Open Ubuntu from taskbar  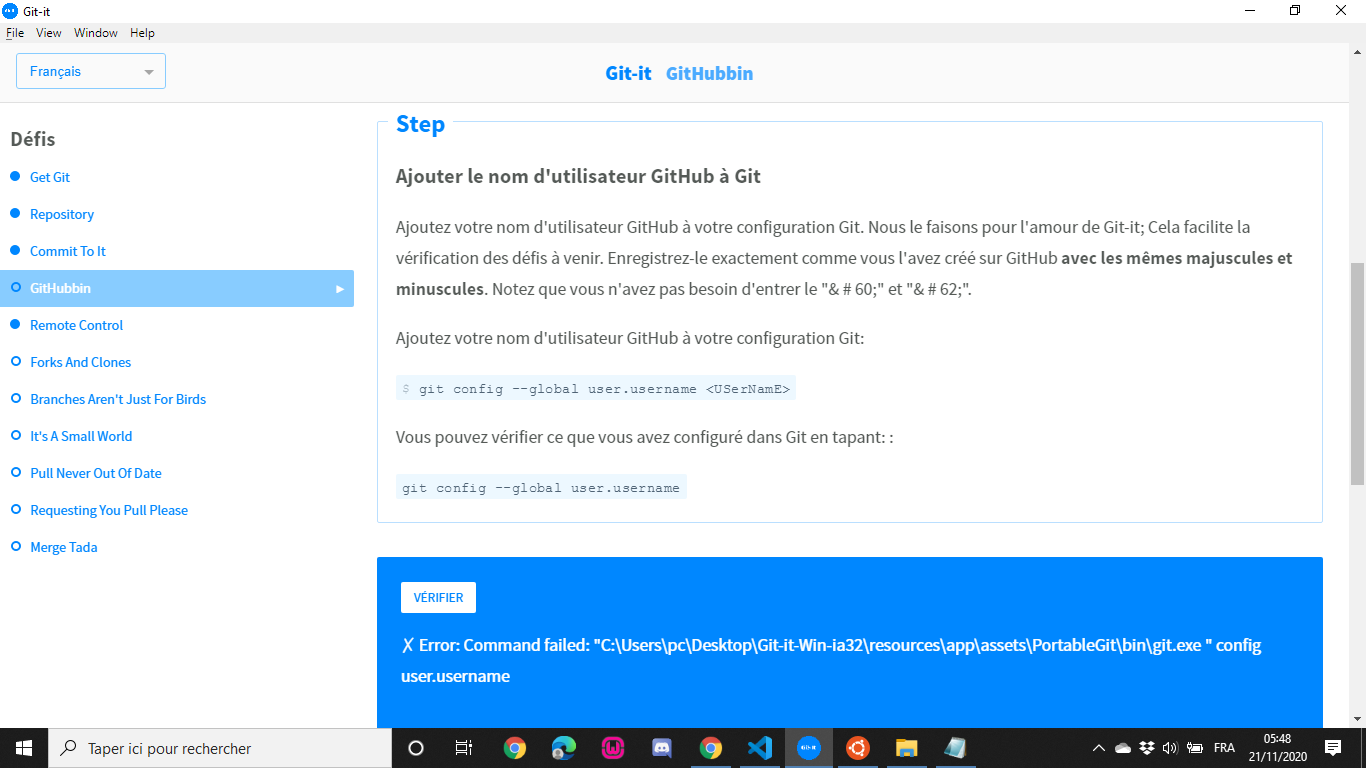coord(857,748)
